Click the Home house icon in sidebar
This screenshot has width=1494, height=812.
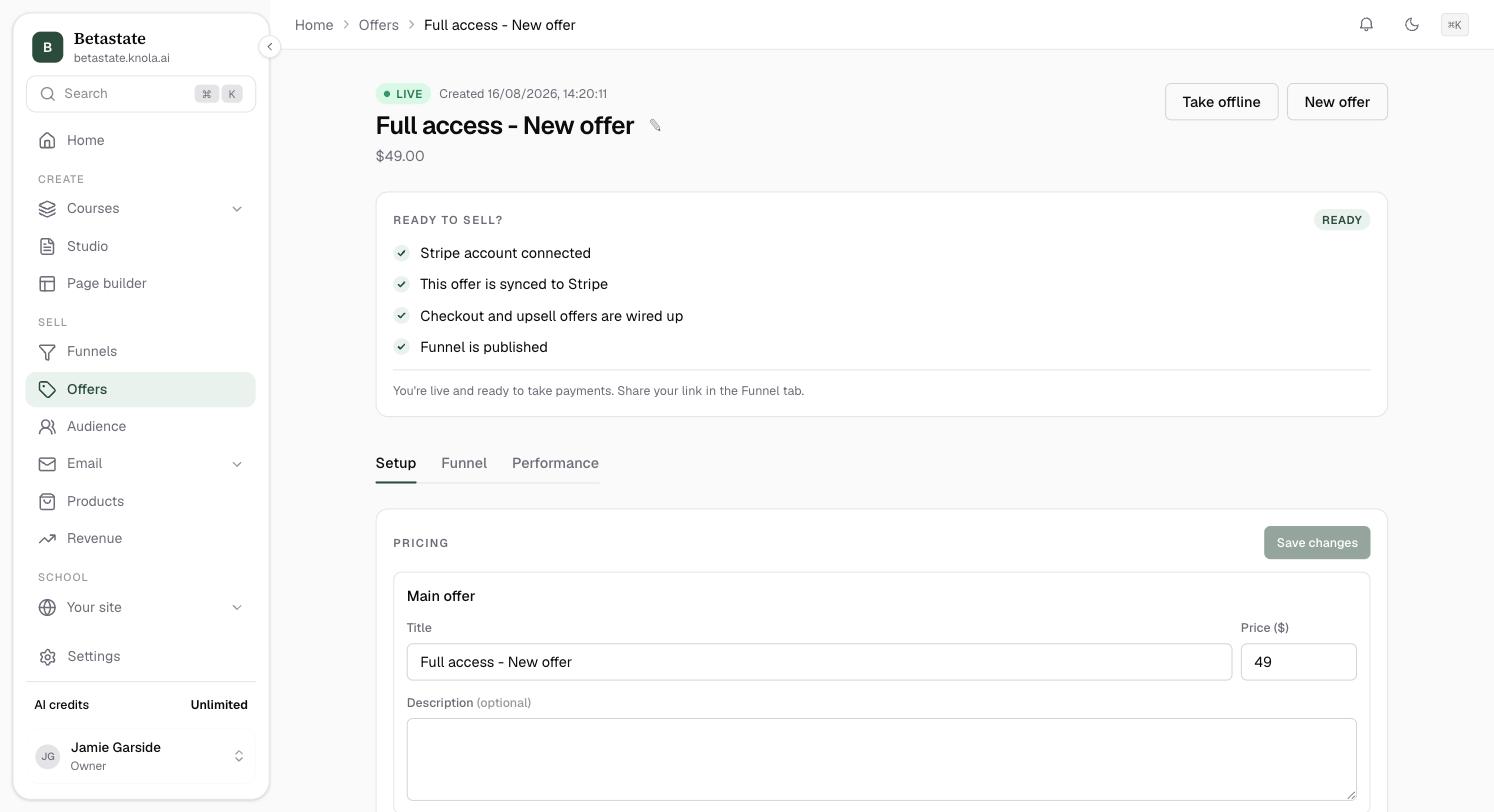[x=47, y=140]
